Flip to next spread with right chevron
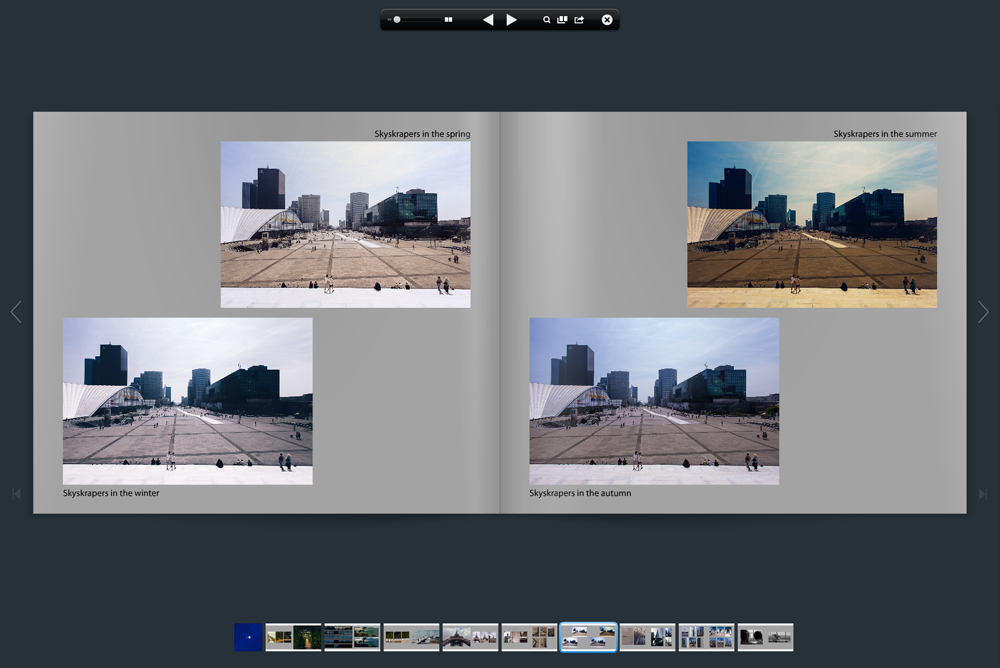This screenshot has width=1000, height=668. click(x=983, y=312)
